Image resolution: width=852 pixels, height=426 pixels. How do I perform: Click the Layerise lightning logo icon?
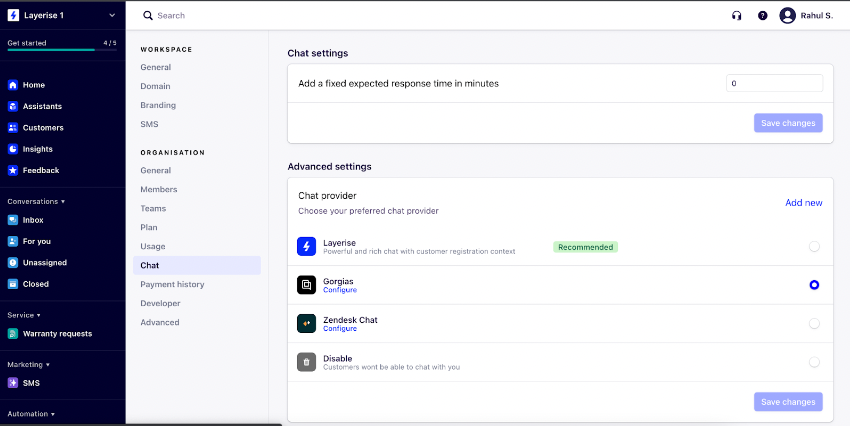tap(13, 15)
